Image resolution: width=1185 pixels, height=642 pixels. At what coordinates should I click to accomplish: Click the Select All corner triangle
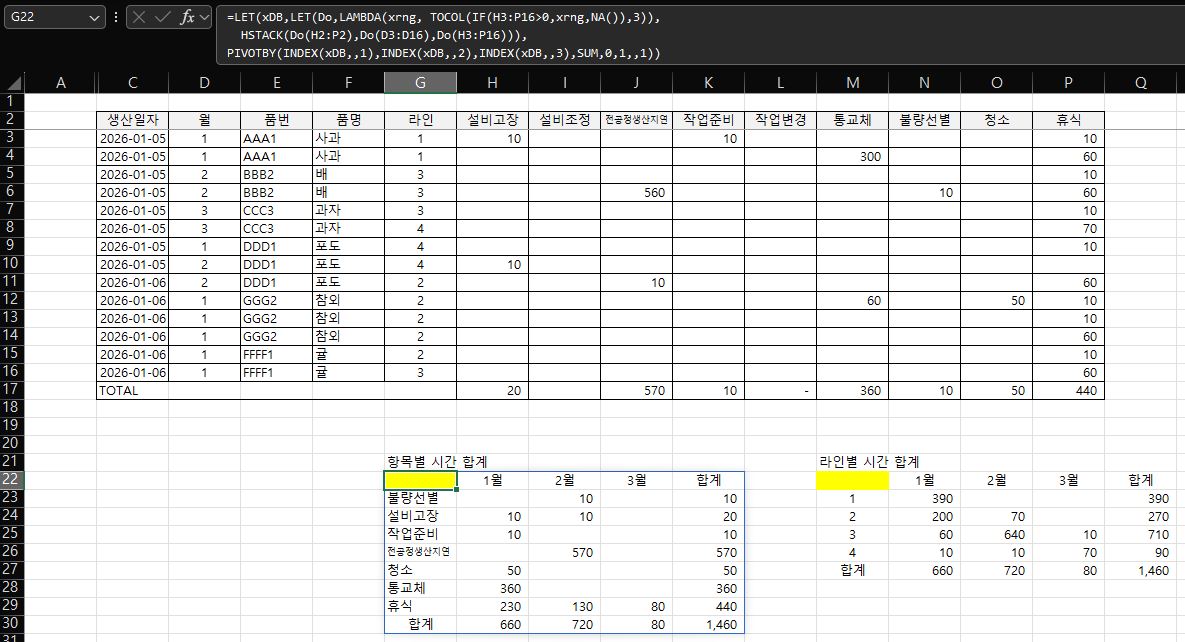pyautogui.click(x=12, y=84)
